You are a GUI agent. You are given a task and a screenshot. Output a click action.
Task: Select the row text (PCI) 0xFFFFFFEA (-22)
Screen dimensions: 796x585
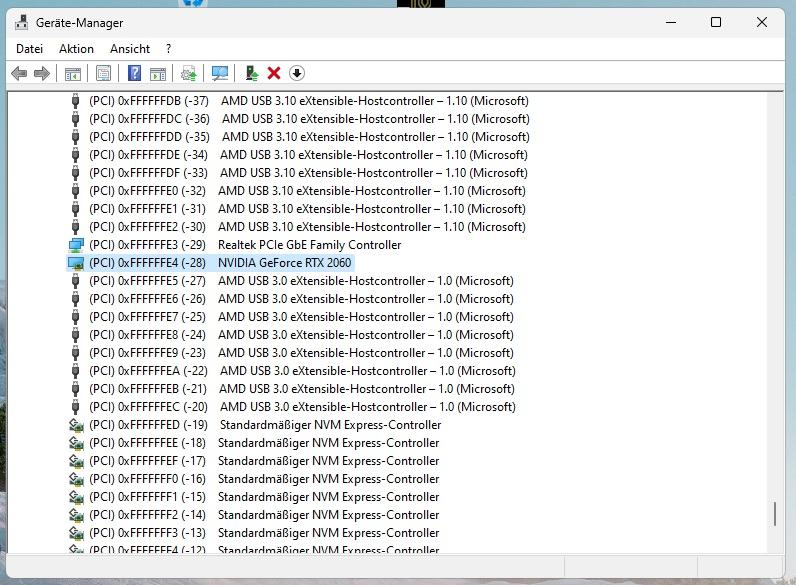[x=148, y=371]
